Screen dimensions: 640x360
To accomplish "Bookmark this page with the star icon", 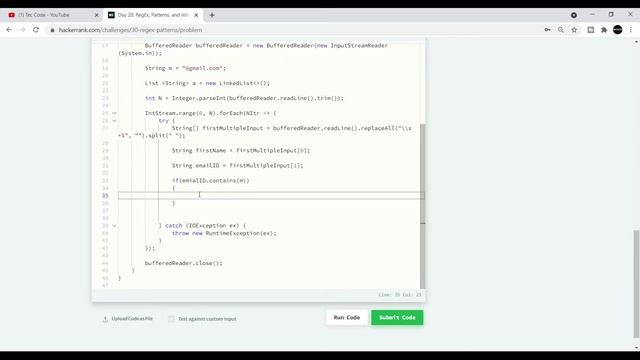I will pos(574,30).
